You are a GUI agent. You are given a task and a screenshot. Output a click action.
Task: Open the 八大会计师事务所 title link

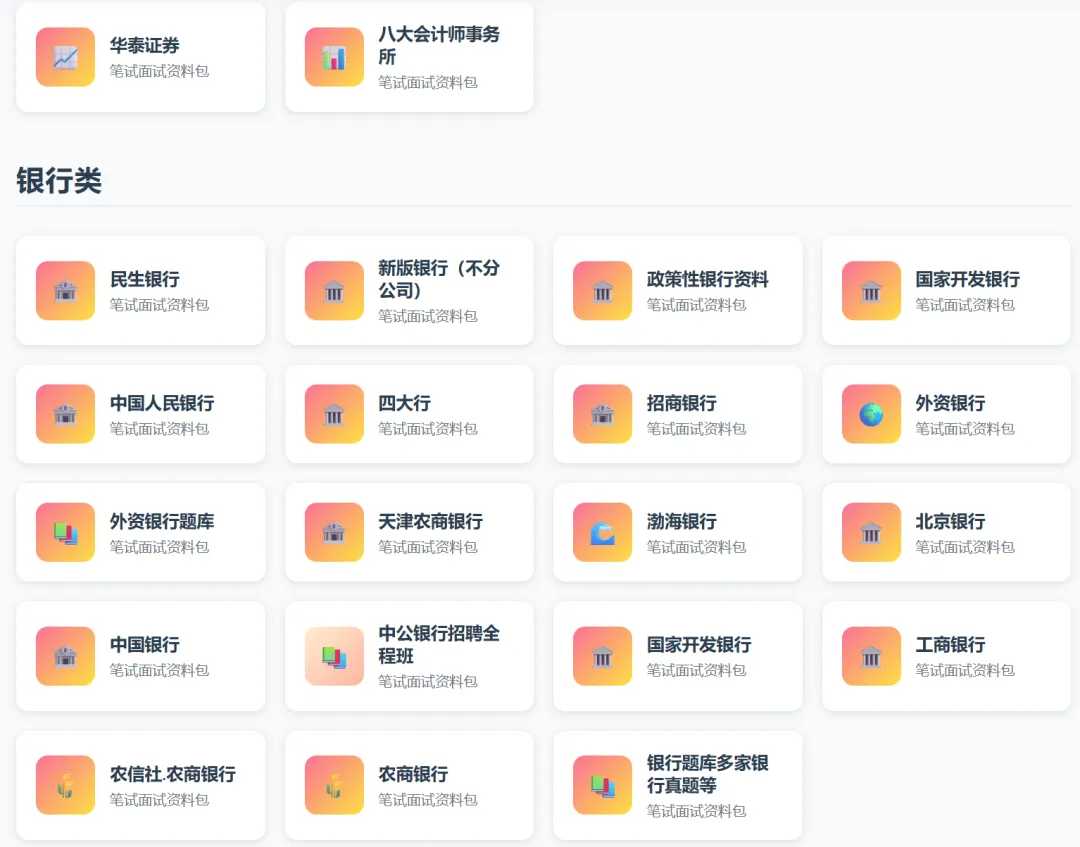pyautogui.click(x=439, y=45)
